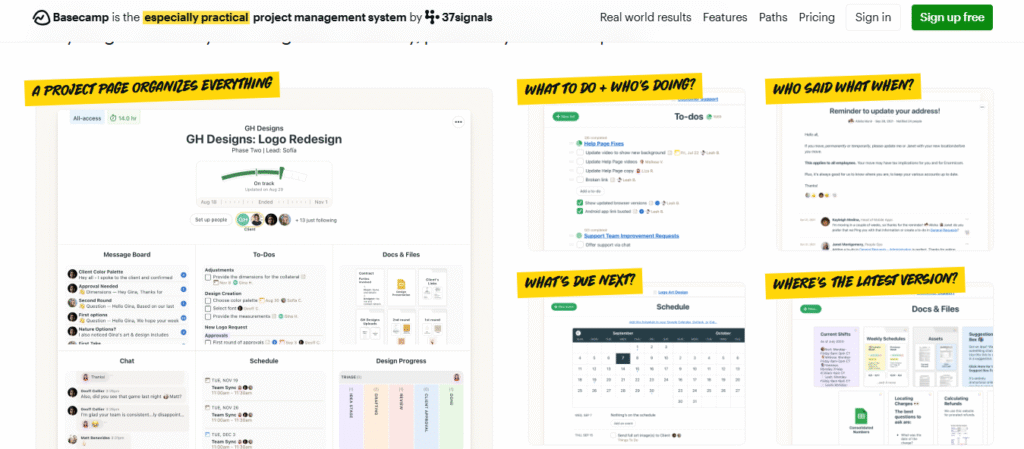This screenshot has width=1024, height=449.
Task: Check 'First round of approvals' to-do
Action: click(x=208, y=341)
